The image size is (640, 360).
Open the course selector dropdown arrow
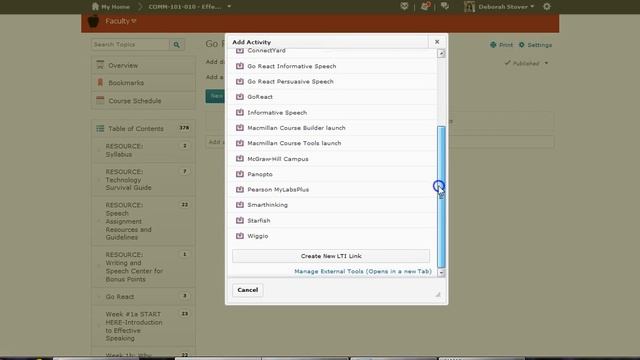point(229,7)
